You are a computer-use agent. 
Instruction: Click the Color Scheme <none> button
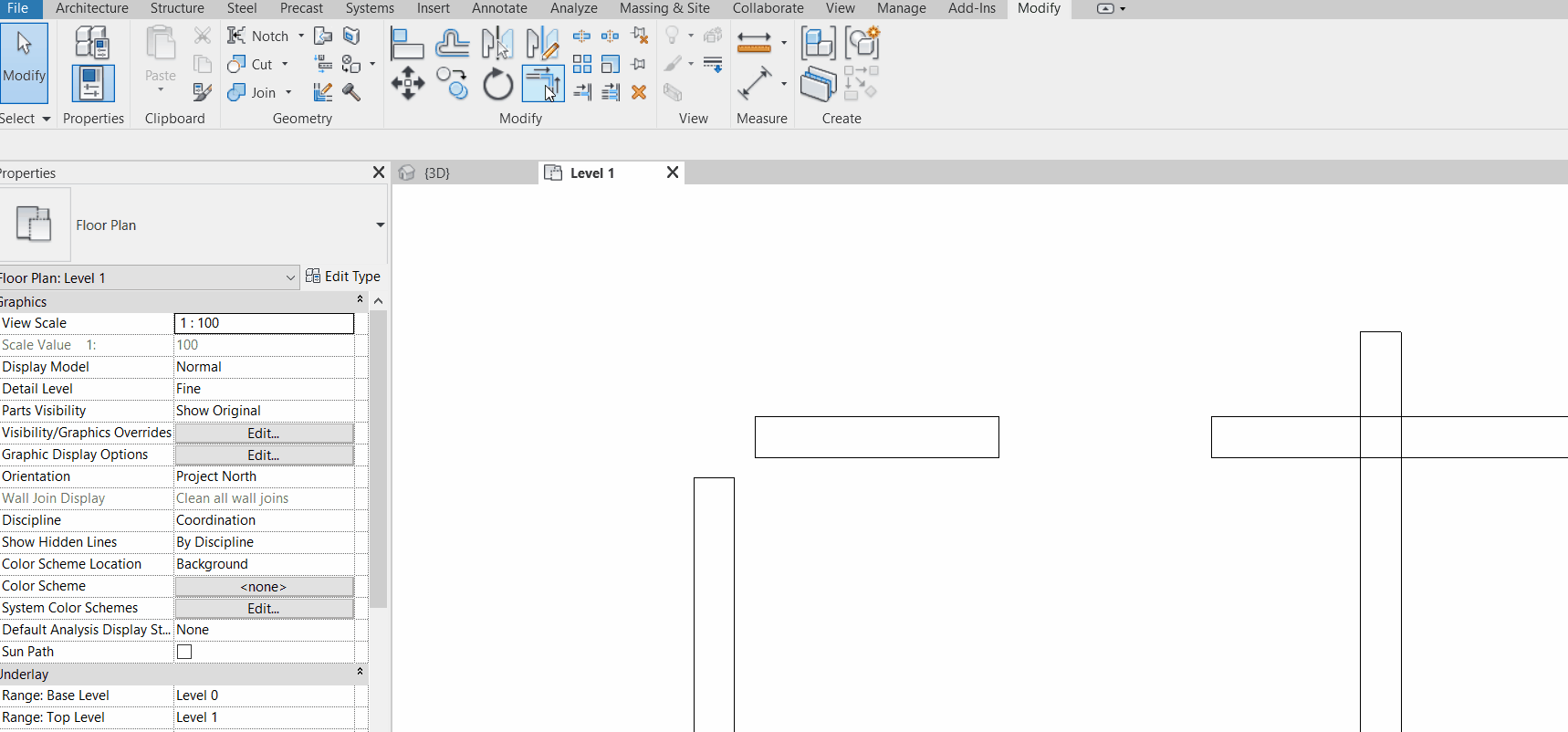tap(264, 586)
